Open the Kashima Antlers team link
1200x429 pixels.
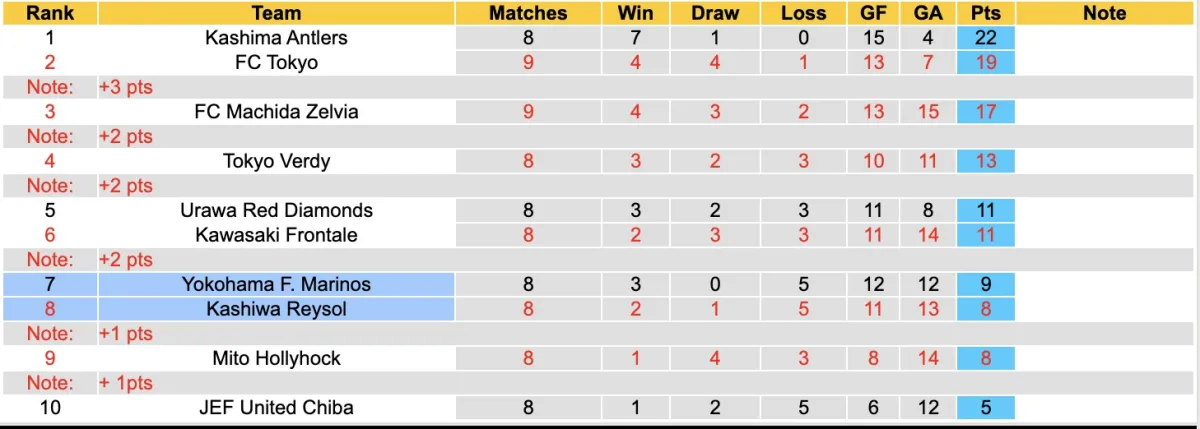276,38
